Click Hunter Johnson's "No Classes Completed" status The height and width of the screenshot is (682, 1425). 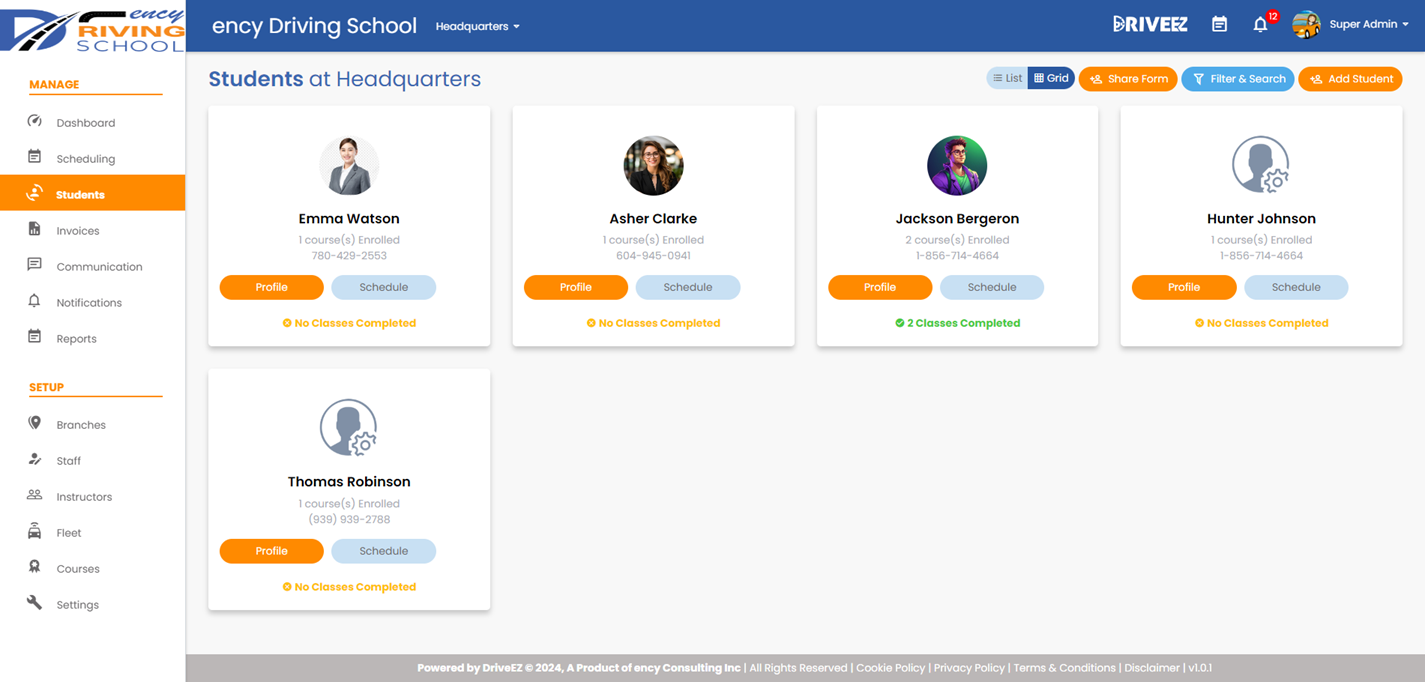point(1261,323)
